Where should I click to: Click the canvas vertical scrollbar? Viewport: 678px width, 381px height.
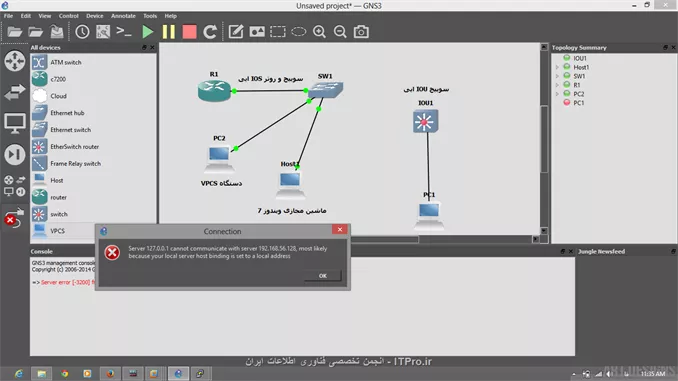(x=544, y=139)
